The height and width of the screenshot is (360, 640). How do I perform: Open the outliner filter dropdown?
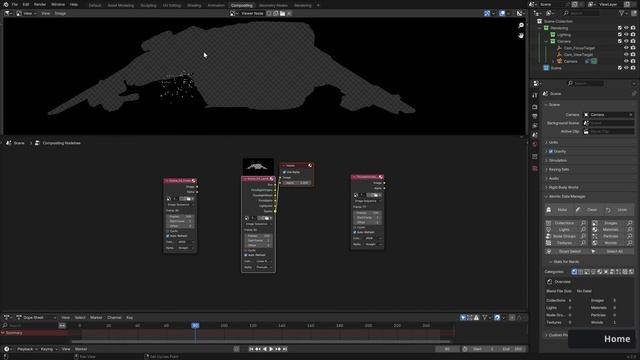point(623,13)
